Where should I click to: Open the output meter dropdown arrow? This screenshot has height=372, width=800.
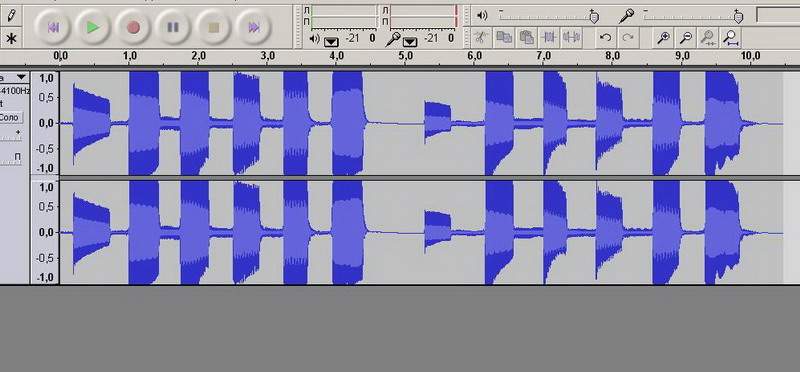click(x=331, y=41)
